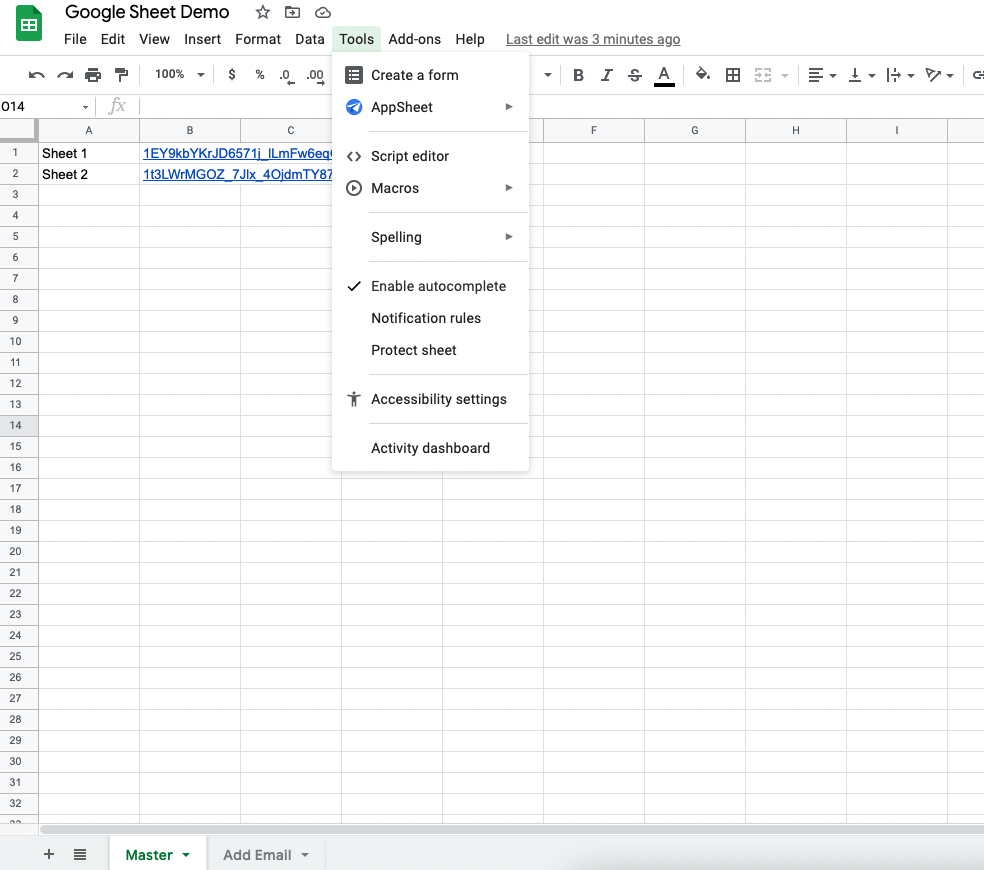The image size is (984, 870).
Task: Open Accessibility settings
Action: point(430,399)
